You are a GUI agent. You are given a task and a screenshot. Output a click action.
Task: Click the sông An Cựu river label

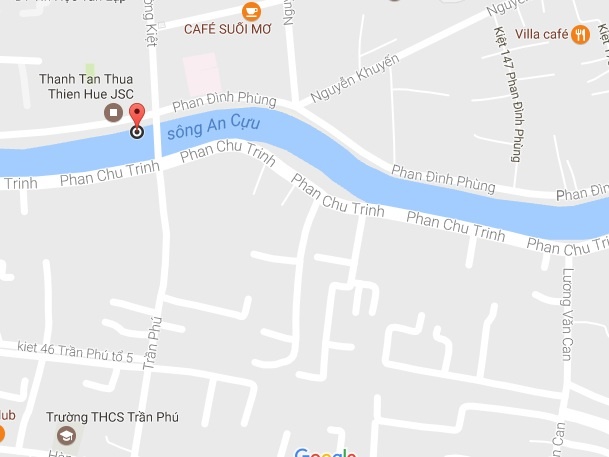[x=213, y=126]
